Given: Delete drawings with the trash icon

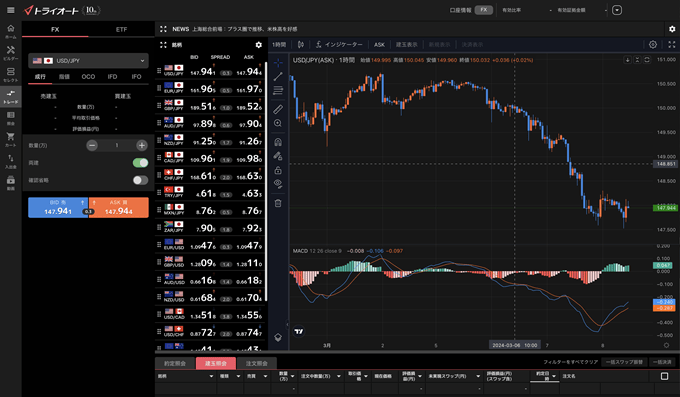Looking at the screenshot, I should [x=278, y=203].
